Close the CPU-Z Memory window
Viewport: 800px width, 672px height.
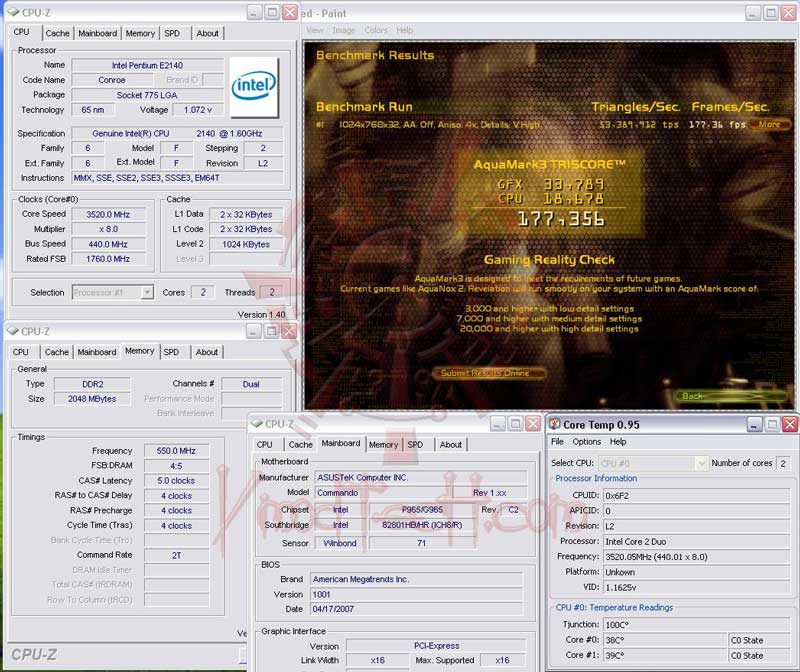[x=289, y=332]
